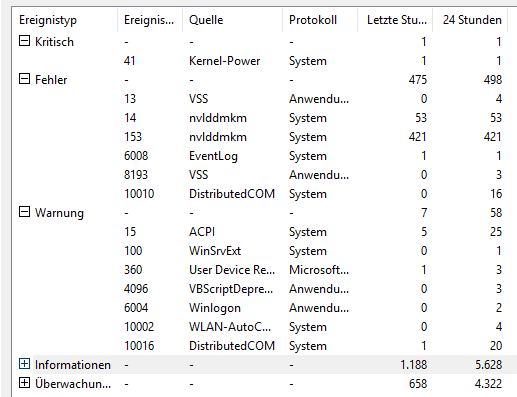
Task: Click event ID 10016
Action: coord(139,346)
